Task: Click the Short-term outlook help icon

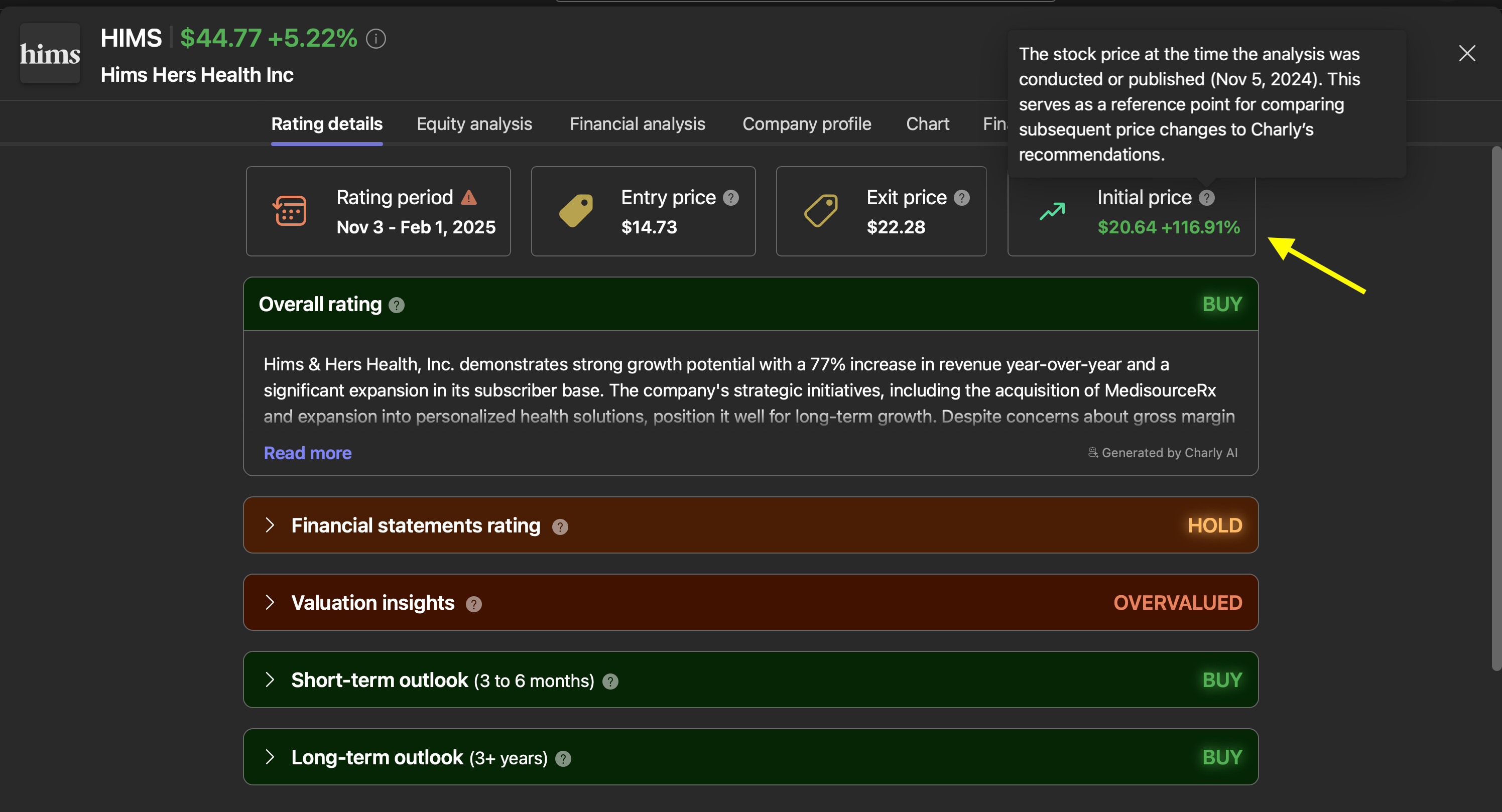Action: pos(610,681)
